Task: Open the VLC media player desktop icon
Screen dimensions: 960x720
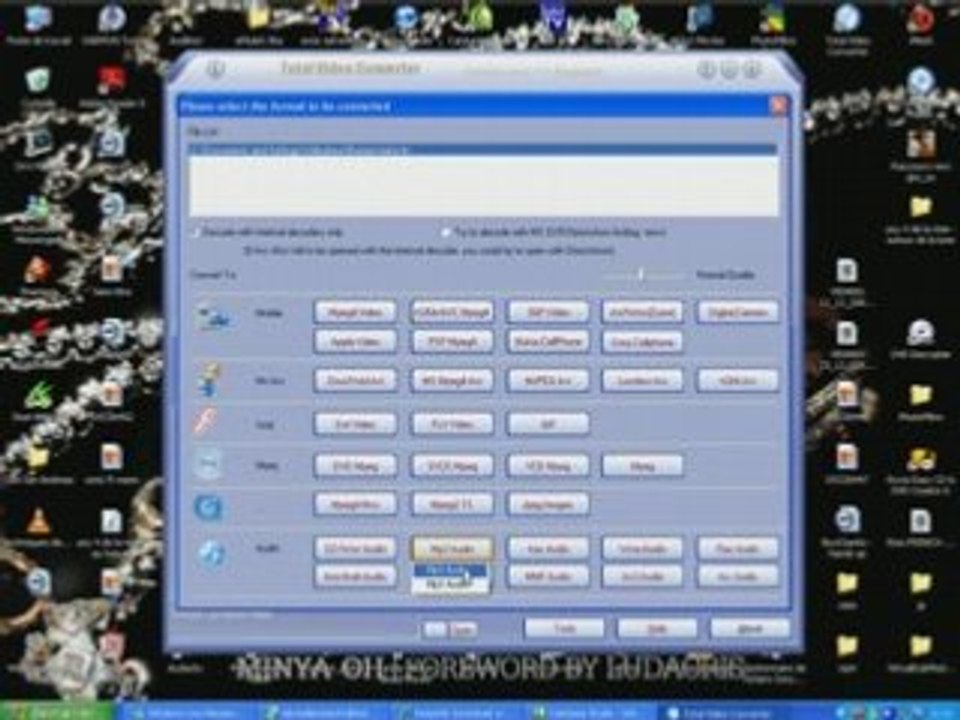Action: 38,521
